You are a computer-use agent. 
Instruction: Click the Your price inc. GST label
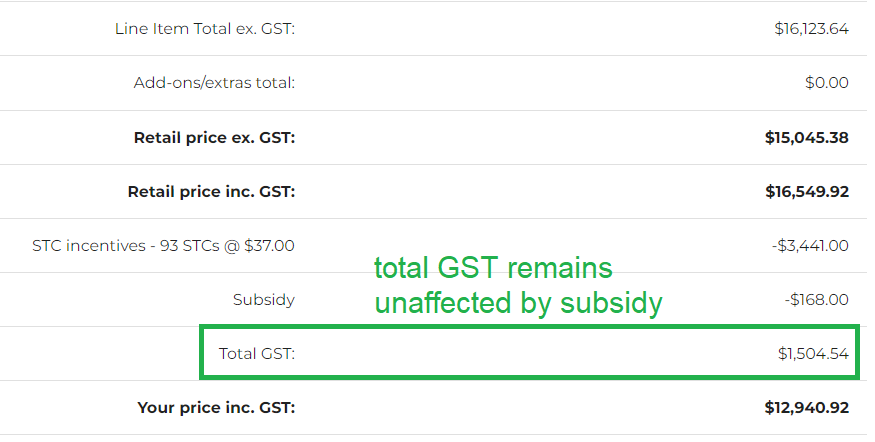(x=217, y=407)
